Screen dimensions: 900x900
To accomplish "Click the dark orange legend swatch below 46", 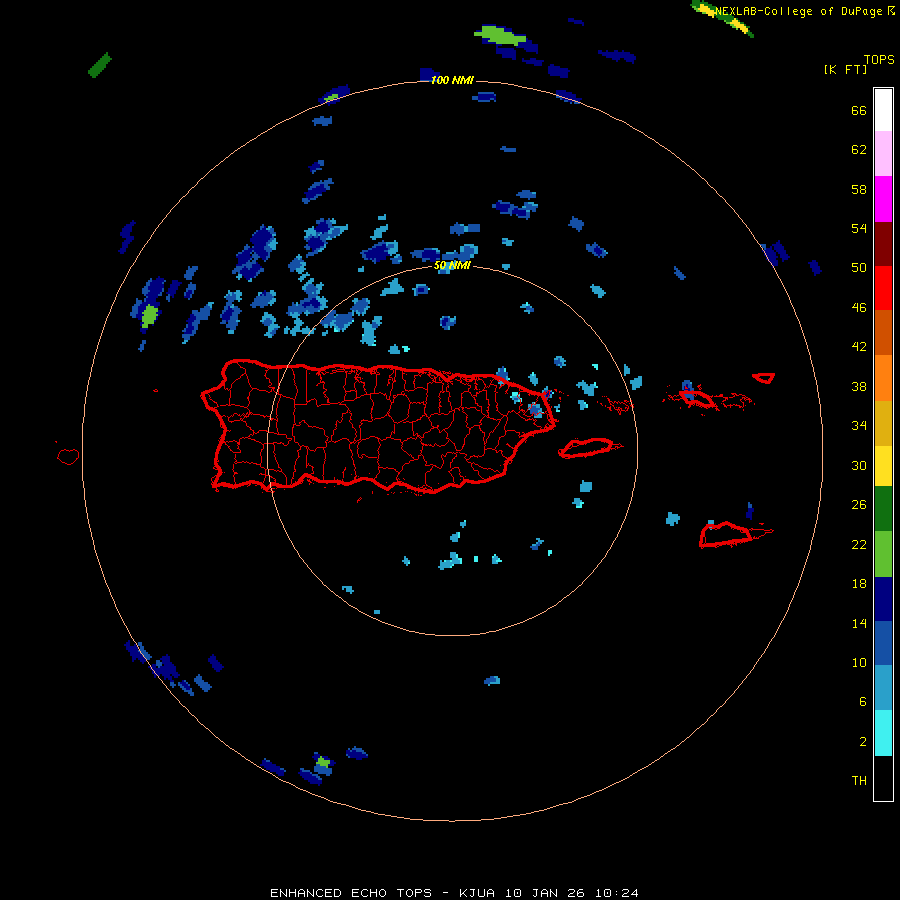I will [883, 332].
